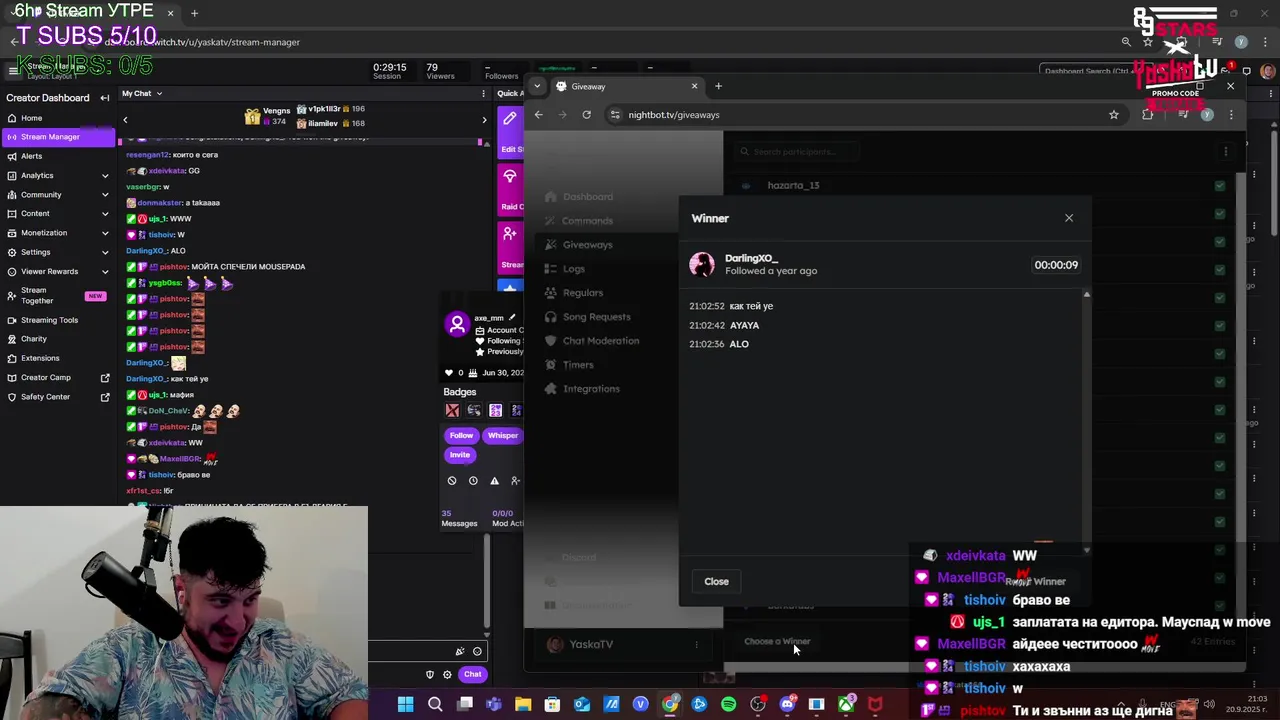Open the emote picker in chat input
Image resolution: width=1280 pixels, height=720 pixels.
[477, 651]
